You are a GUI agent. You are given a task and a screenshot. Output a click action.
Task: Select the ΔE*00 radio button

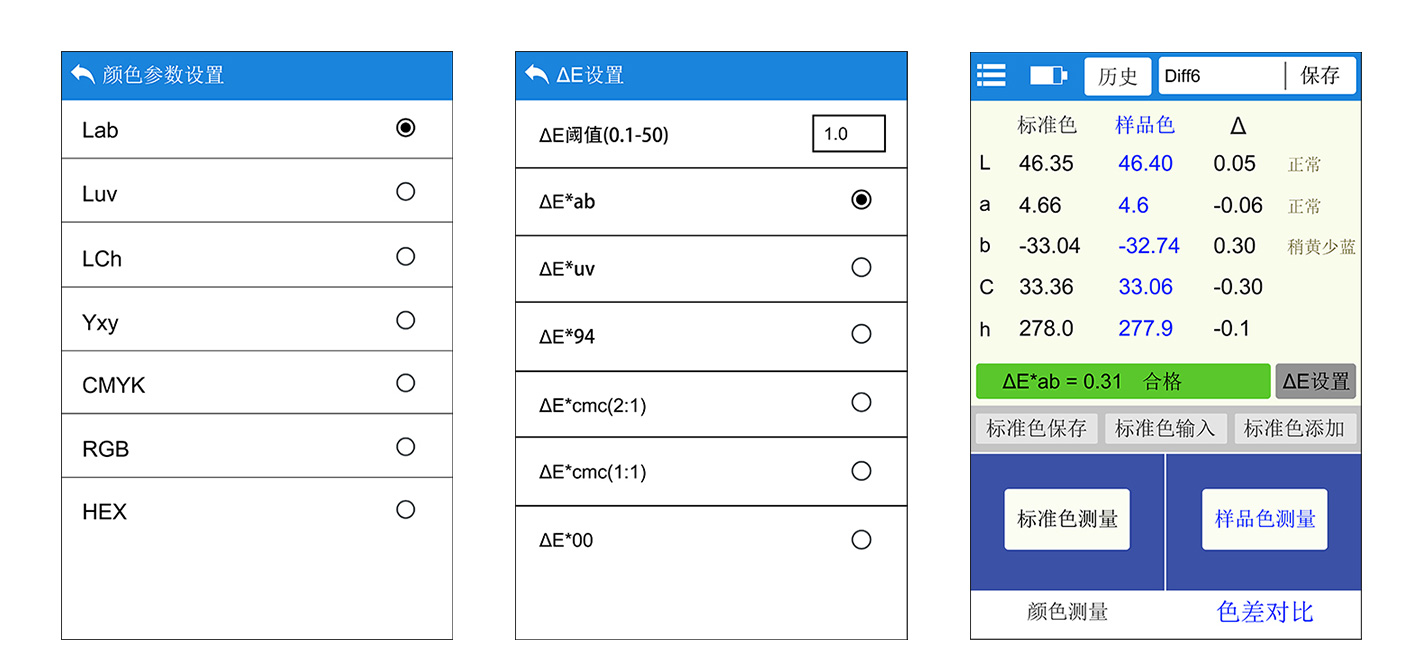click(861, 540)
